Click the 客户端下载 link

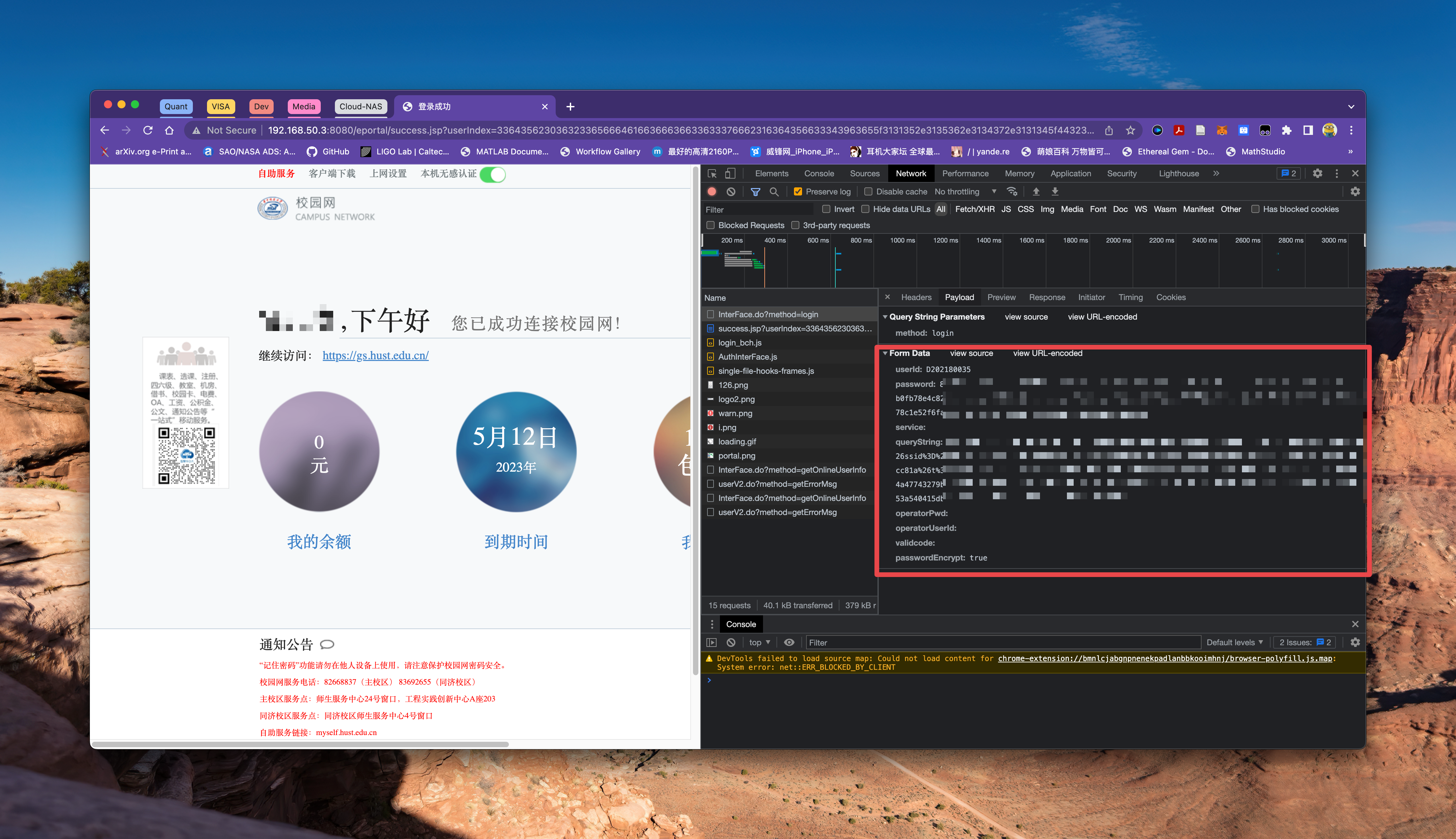click(x=332, y=174)
